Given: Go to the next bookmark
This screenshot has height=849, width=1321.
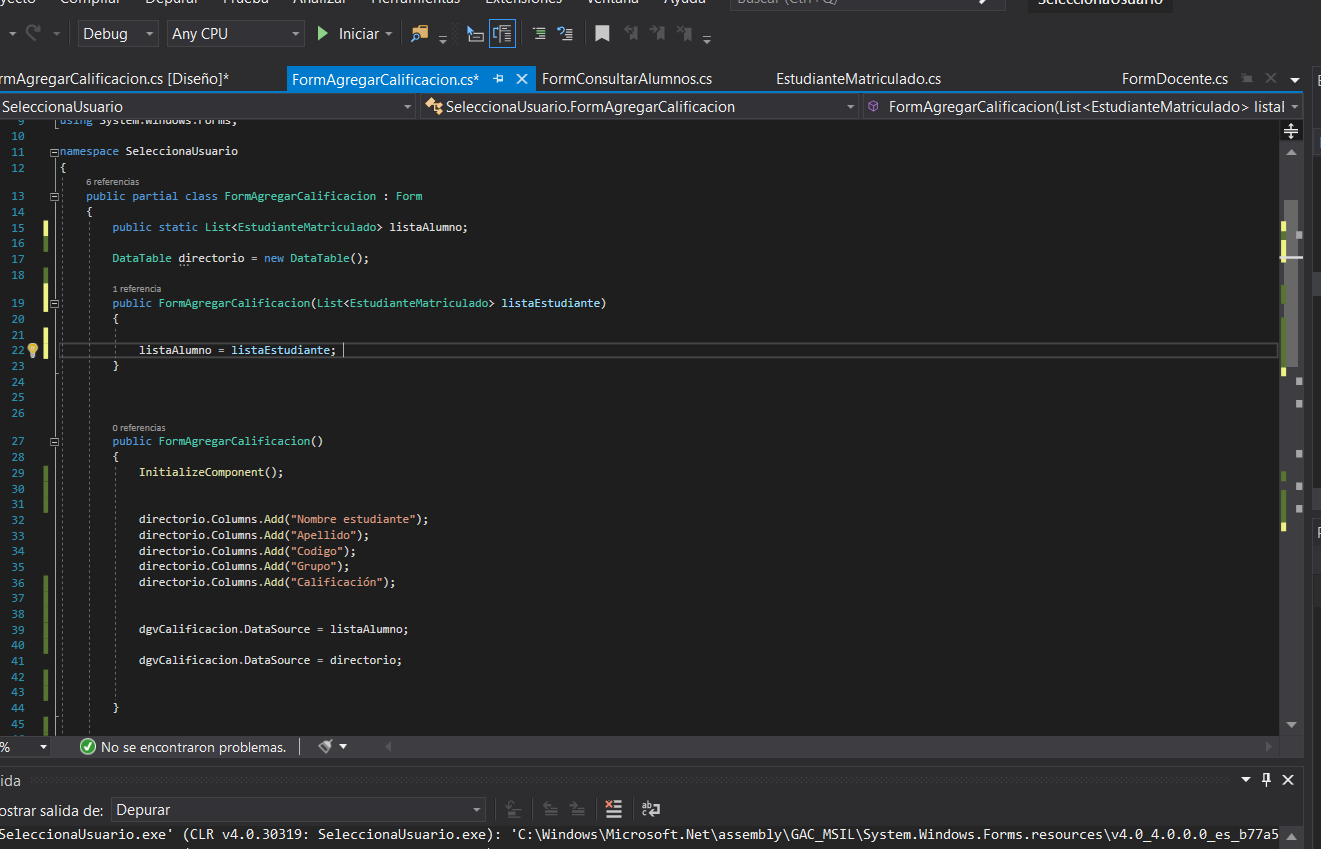Looking at the screenshot, I should [x=657, y=34].
